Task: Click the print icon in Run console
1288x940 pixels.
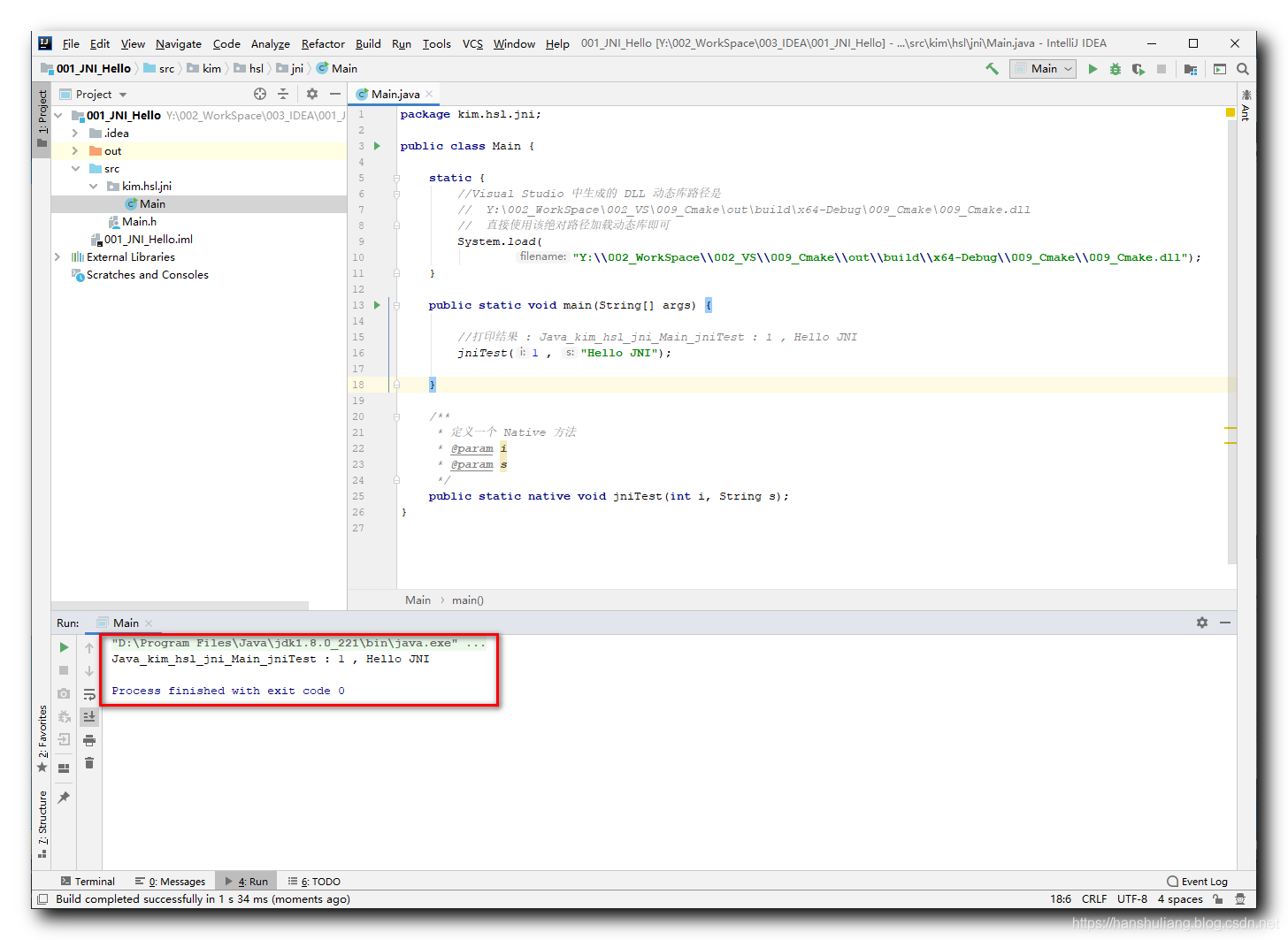Action: pos(89,740)
